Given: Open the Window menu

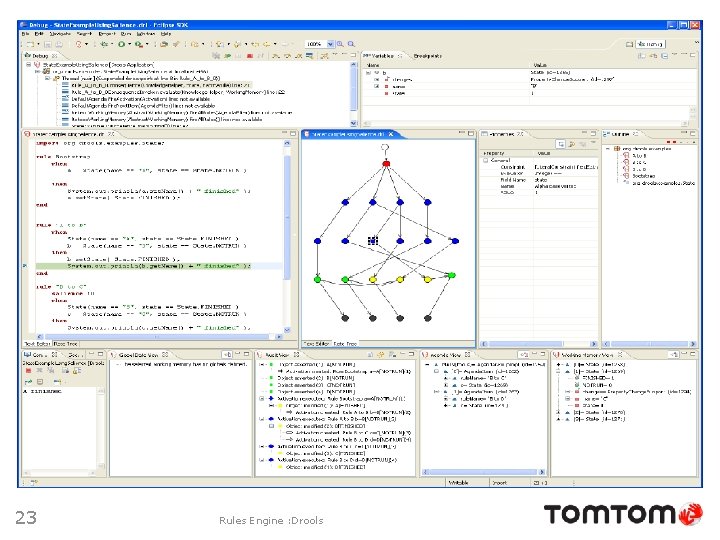Looking at the screenshot, I should tap(146, 34).
